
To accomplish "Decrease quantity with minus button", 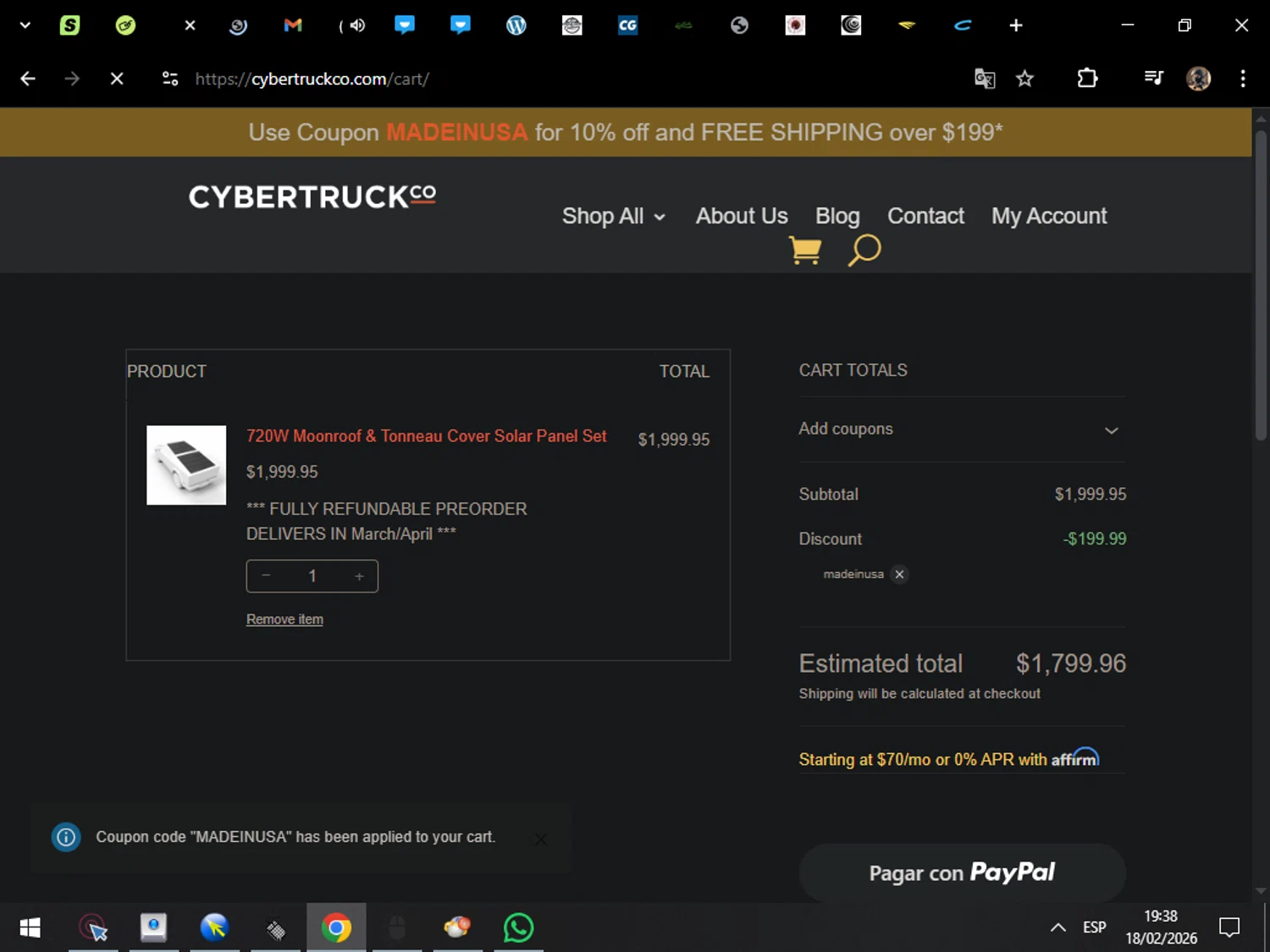I will (x=266, y=575).
